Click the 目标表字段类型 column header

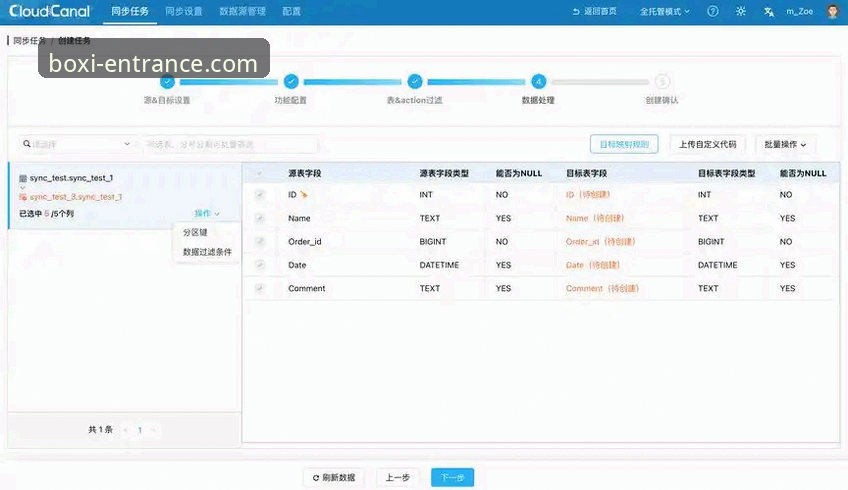click(726, 173)
